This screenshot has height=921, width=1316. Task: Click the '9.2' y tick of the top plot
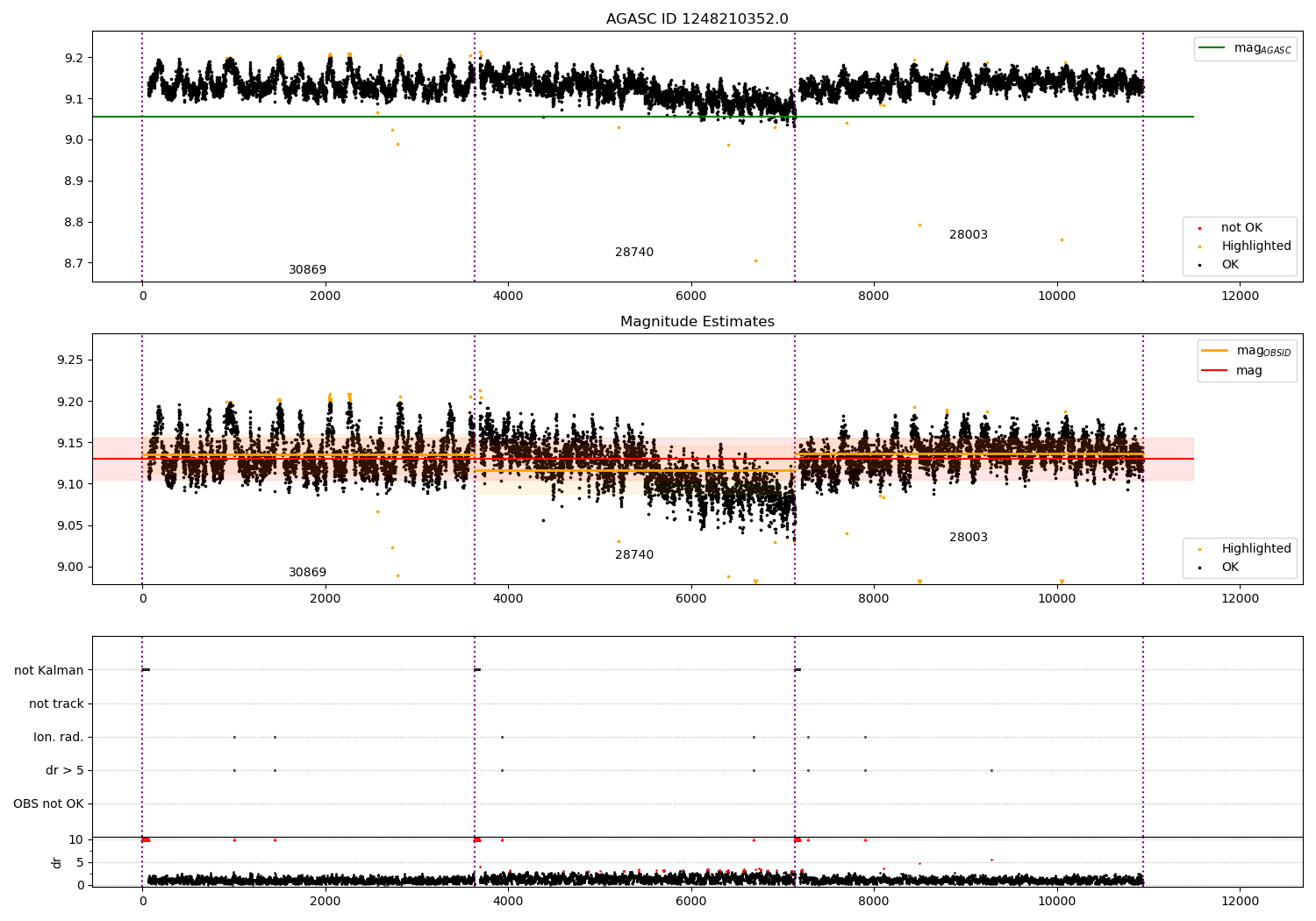(x=74, y=58)
